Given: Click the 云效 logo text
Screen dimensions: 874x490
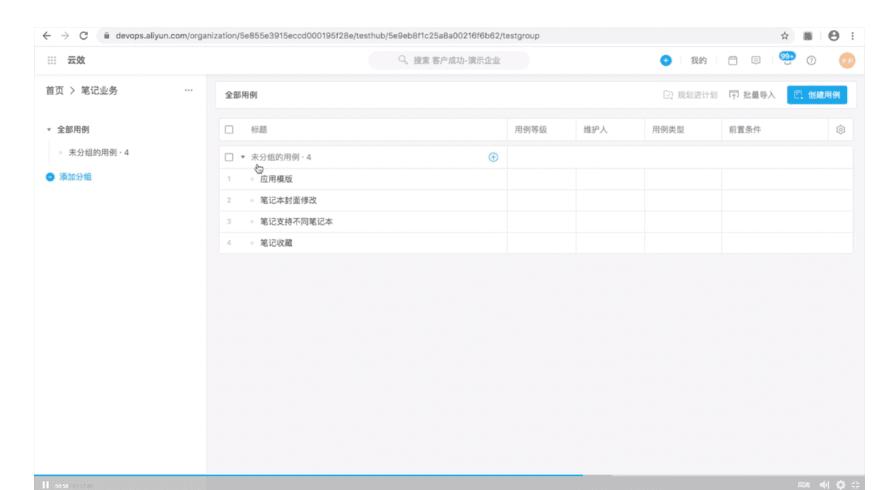Looking at the screenshot, I should click(x=76, y=60).
